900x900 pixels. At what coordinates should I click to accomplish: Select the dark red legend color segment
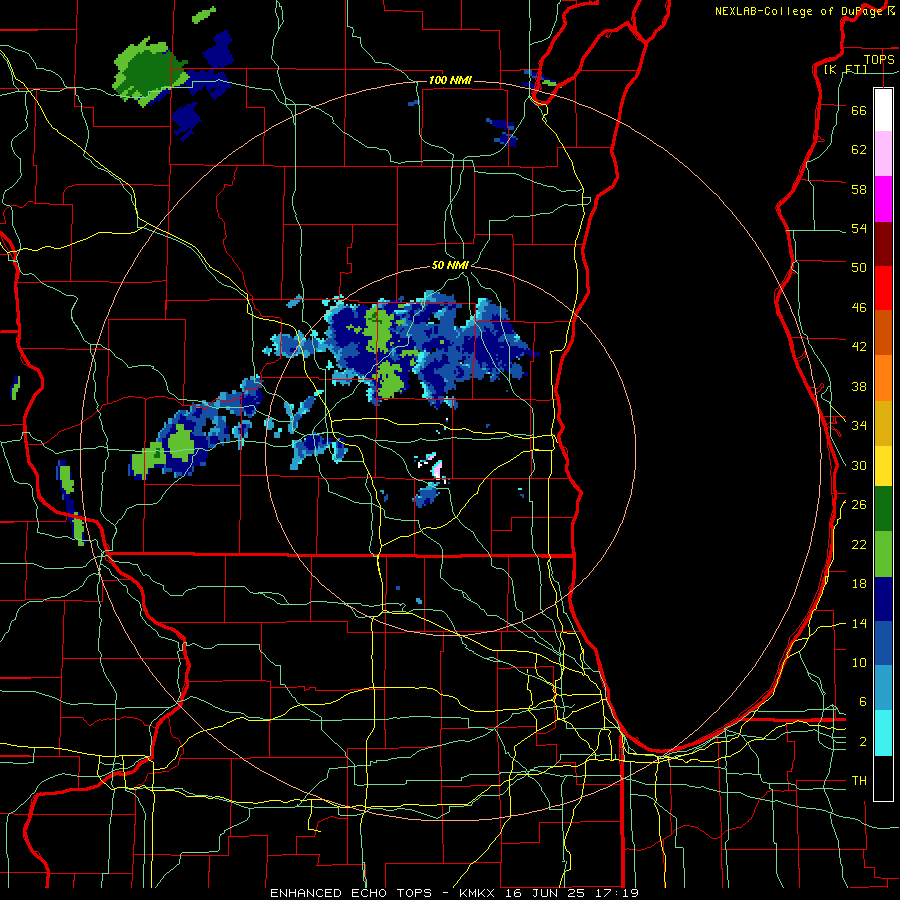tap(883, 243)
